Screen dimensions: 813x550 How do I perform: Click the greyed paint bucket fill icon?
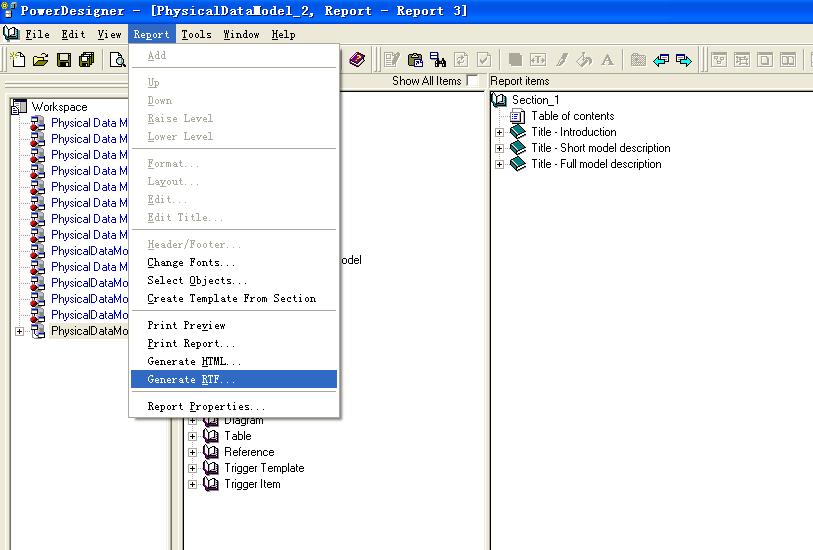pos(584,60)
